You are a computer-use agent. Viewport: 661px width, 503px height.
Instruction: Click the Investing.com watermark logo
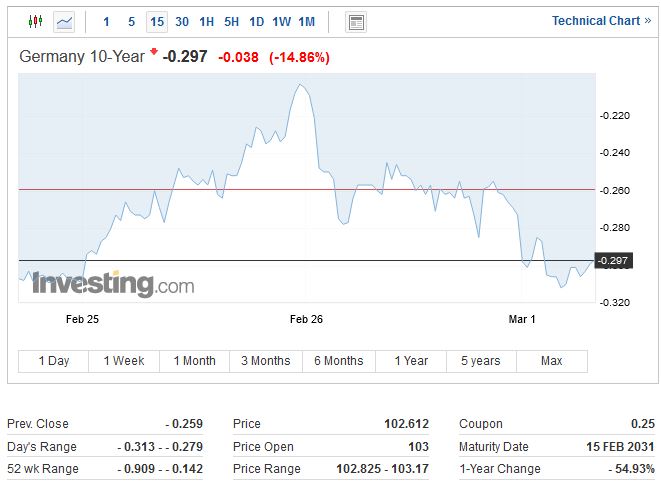[x=113, y=284]
